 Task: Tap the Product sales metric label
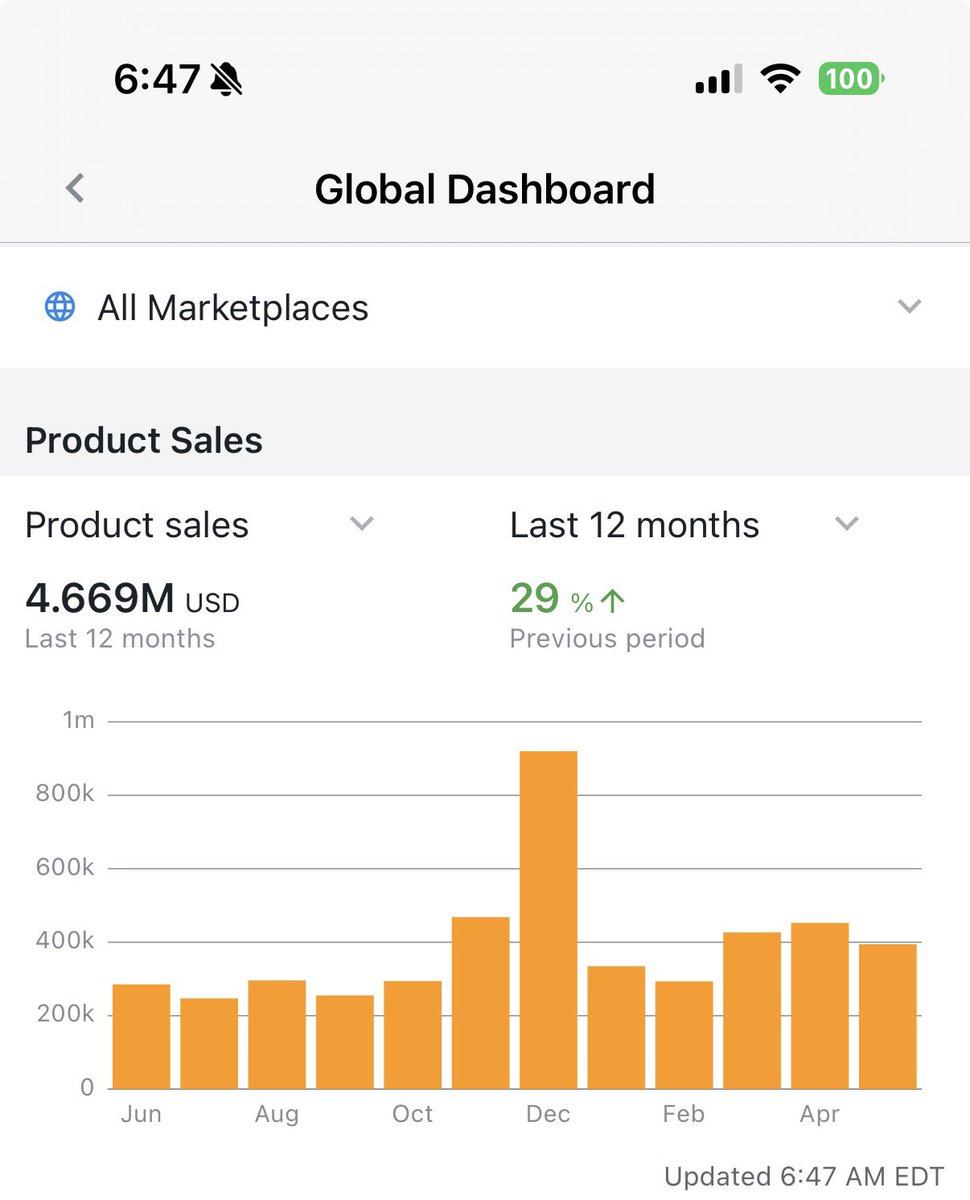point(137,525)
